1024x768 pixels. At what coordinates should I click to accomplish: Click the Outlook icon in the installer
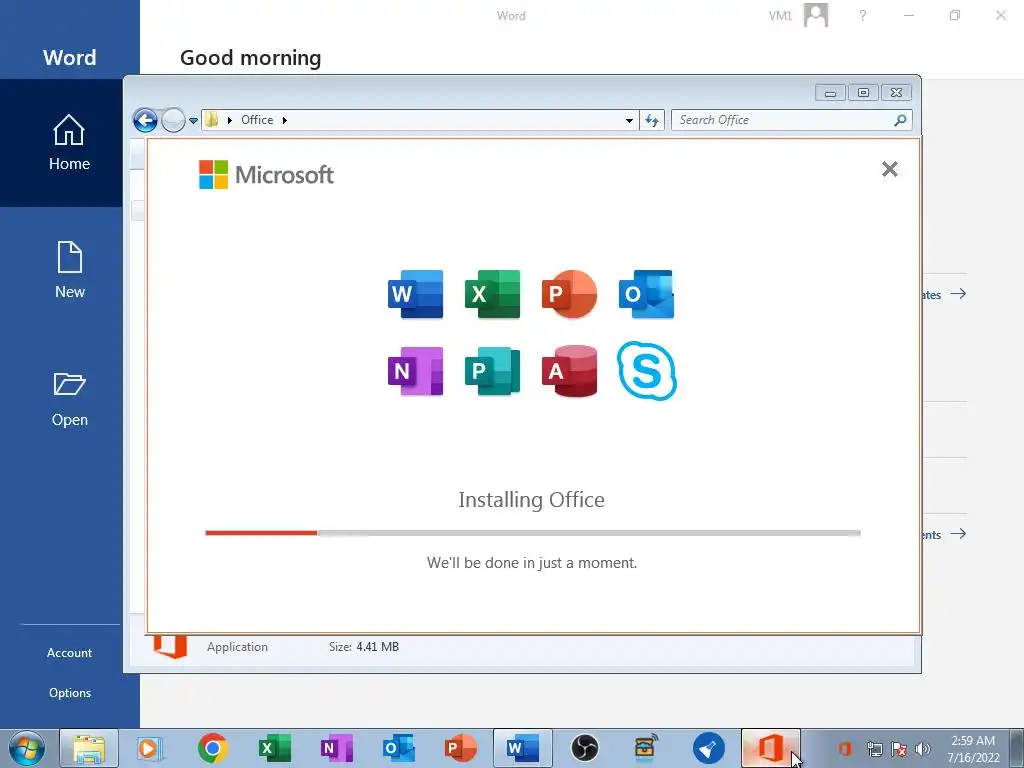click(x=647, y=294)
